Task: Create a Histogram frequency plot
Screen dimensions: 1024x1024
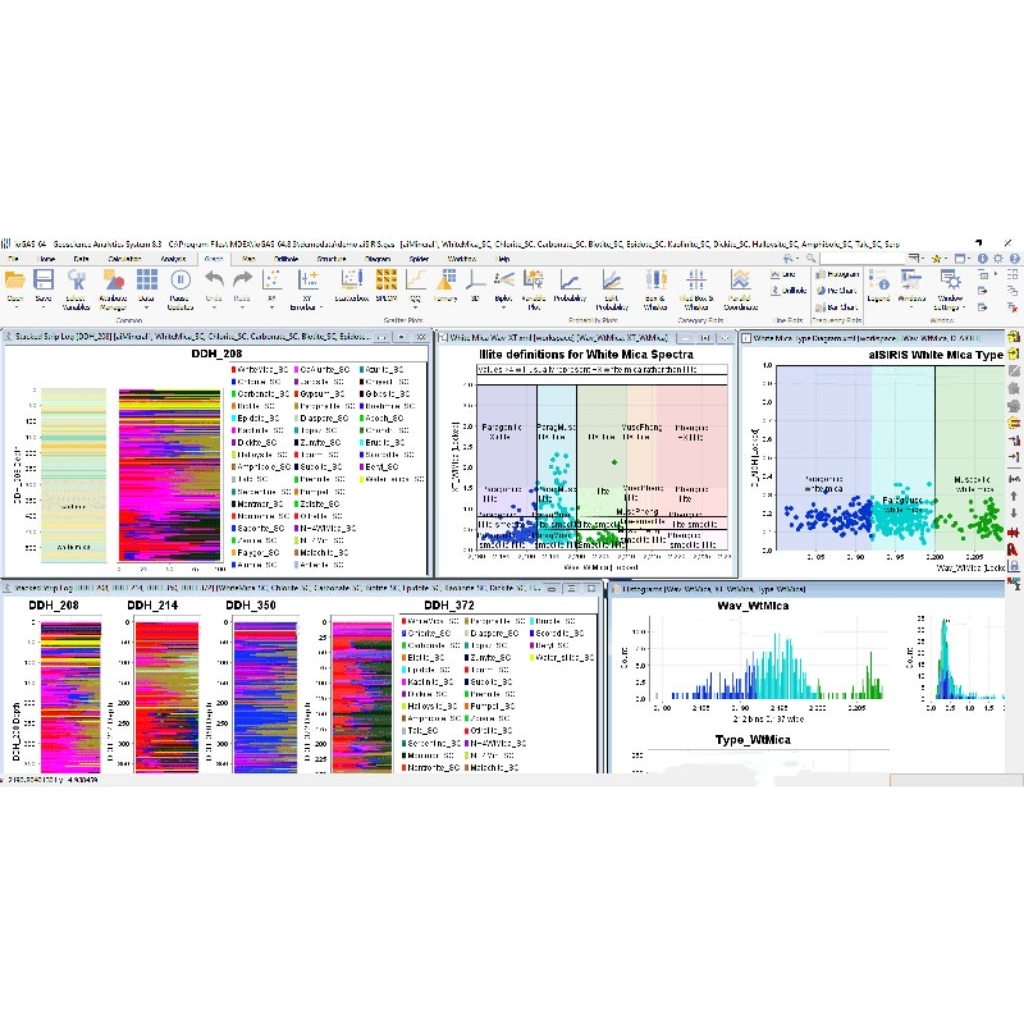Action: pyautogui.click(x=837, y=274)
